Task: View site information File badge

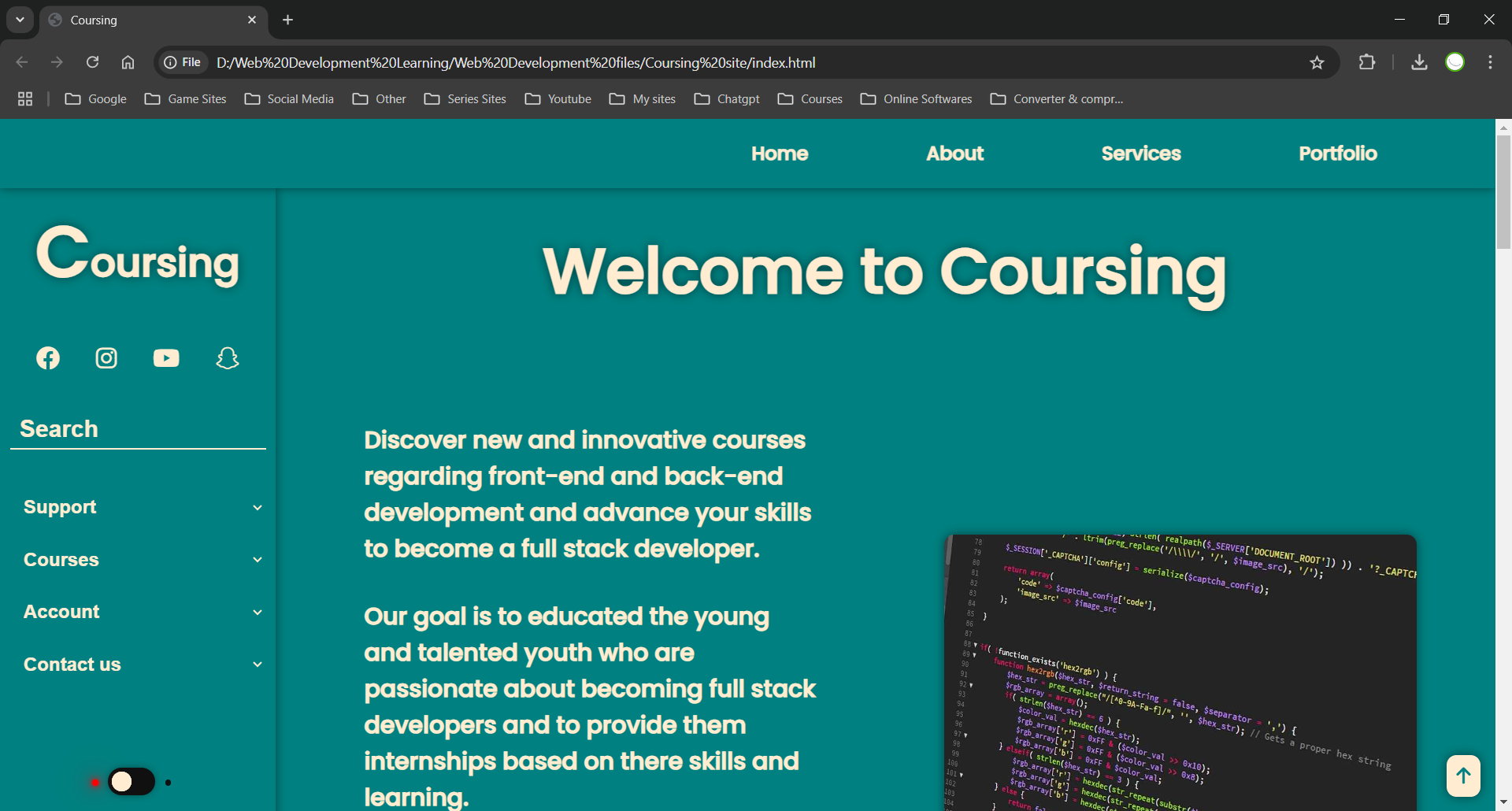Action: pyautogui.click(x=183, y=62)
